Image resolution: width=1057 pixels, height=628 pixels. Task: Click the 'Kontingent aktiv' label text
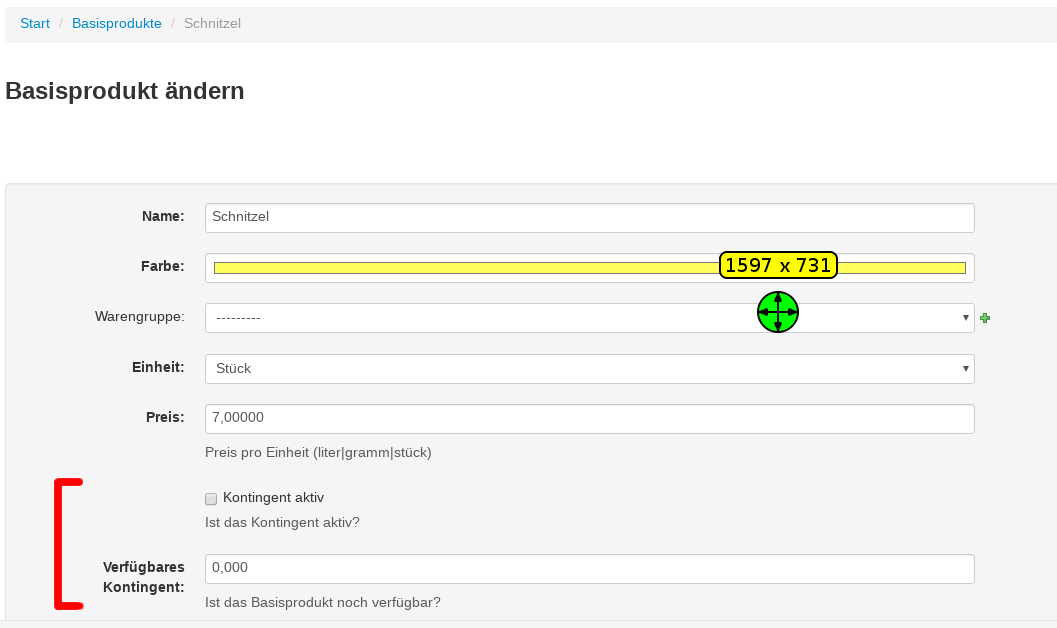point(273,497)
